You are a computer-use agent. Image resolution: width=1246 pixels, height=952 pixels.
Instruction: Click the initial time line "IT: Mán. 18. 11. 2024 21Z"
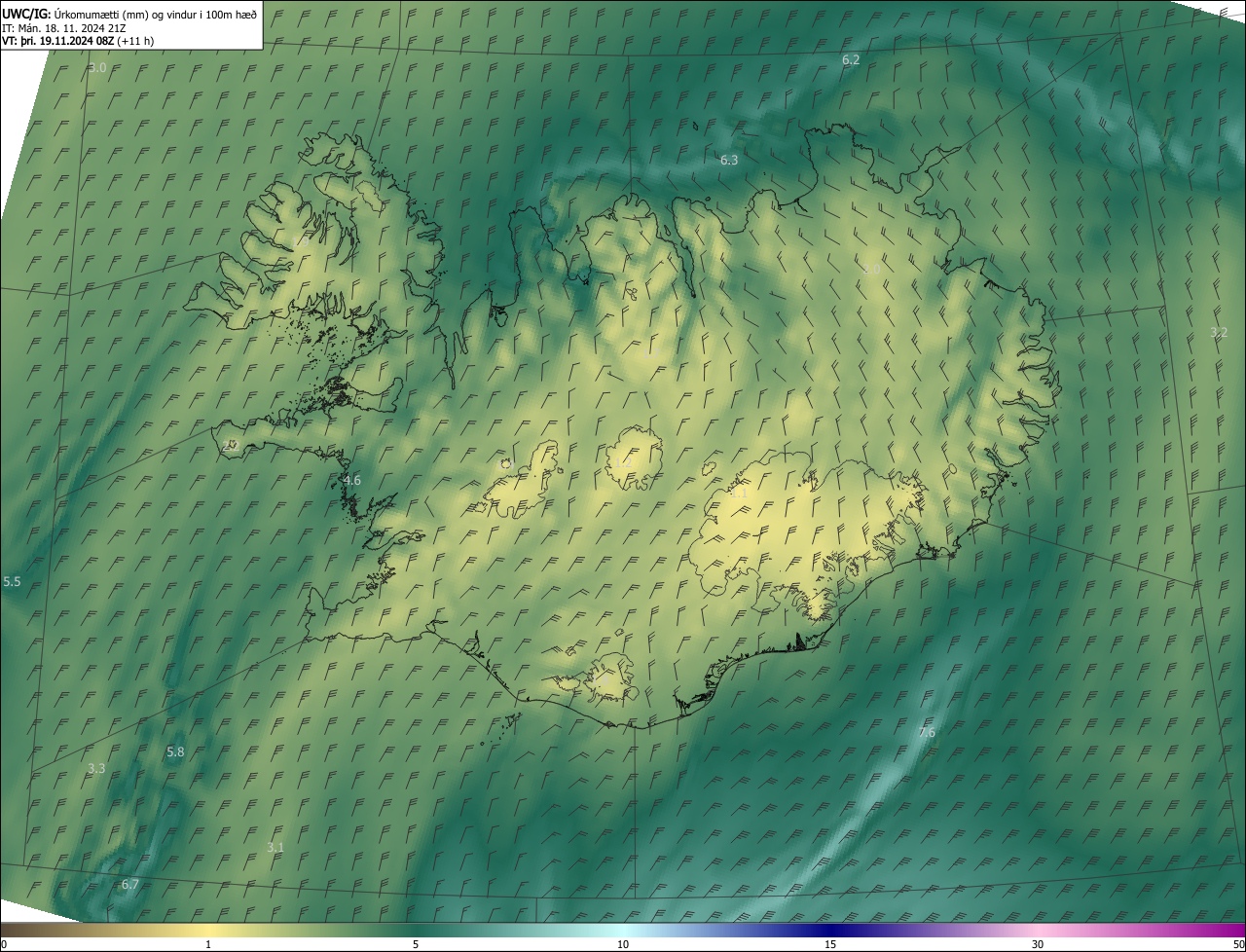[65, 28]
